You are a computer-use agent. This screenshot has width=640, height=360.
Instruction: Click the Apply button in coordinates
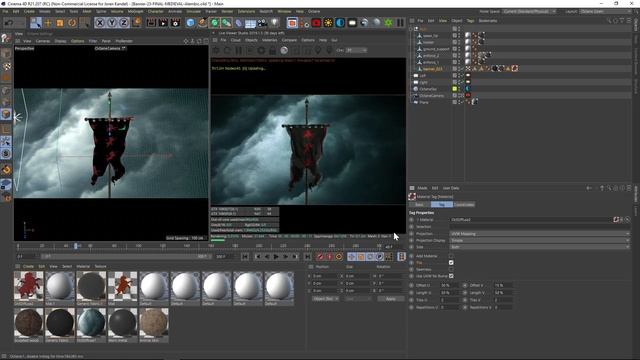tap(390, 299)
